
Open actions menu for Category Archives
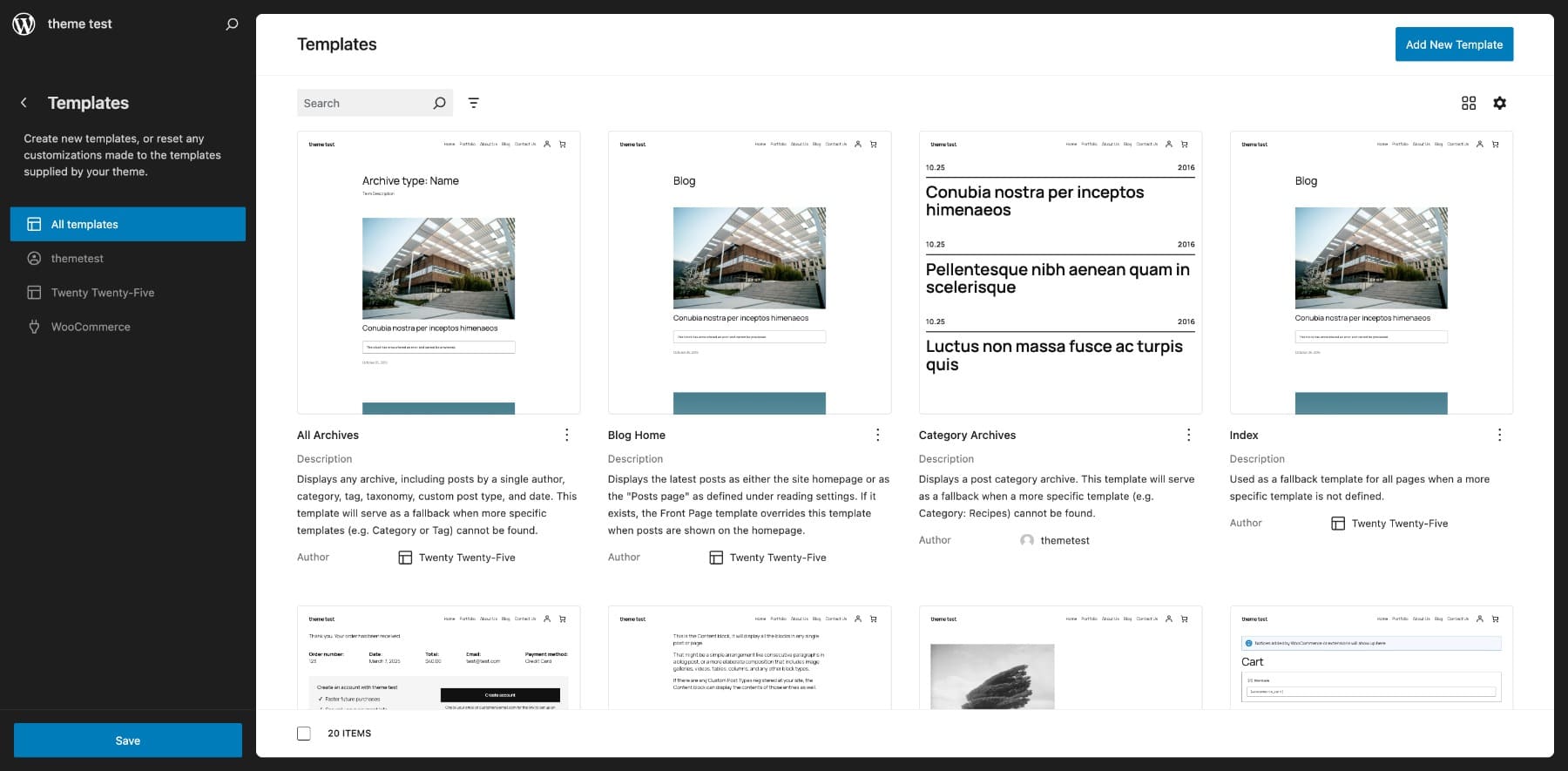pyautogui.click(x=1189, y=435)
